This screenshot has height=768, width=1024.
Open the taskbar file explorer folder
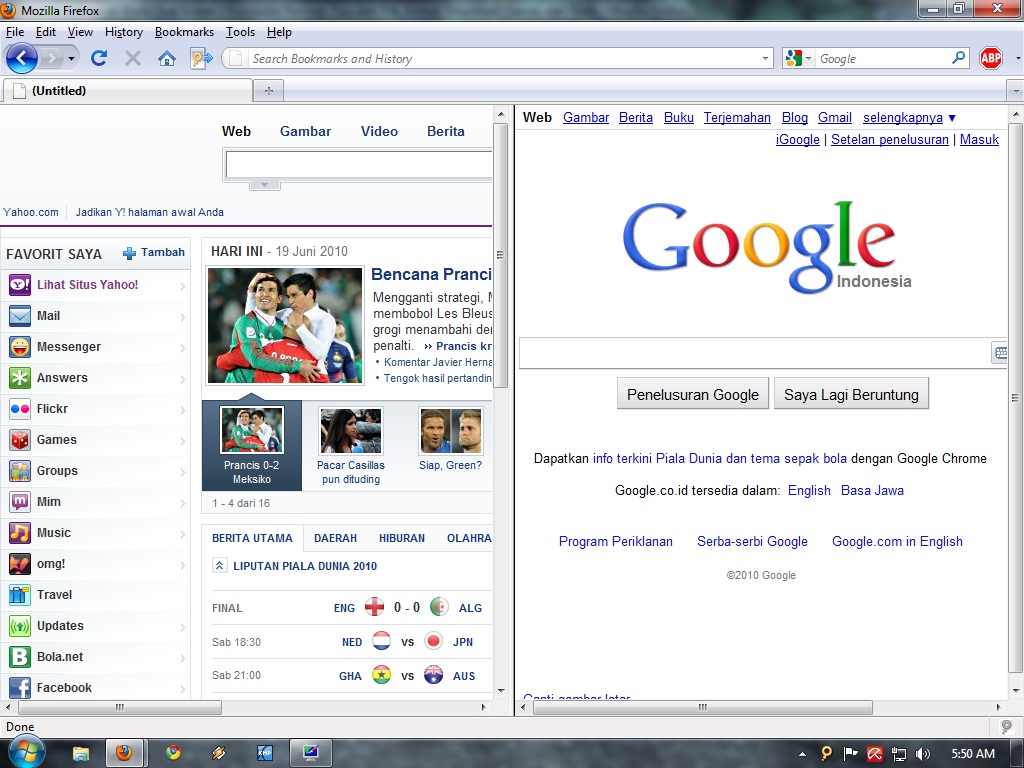point(80,754)
